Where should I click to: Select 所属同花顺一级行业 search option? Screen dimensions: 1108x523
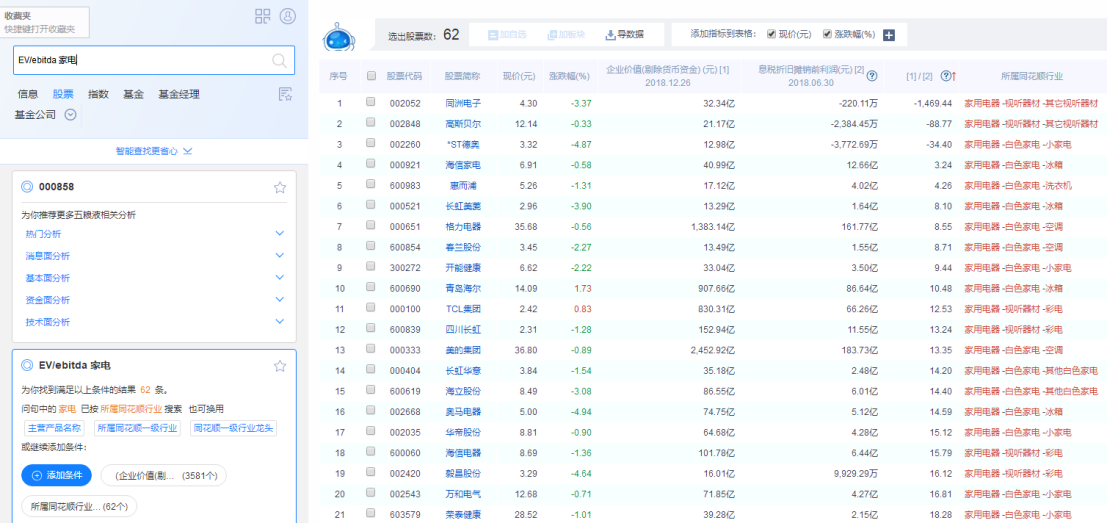pyautogui.click(x=138, y=428)
